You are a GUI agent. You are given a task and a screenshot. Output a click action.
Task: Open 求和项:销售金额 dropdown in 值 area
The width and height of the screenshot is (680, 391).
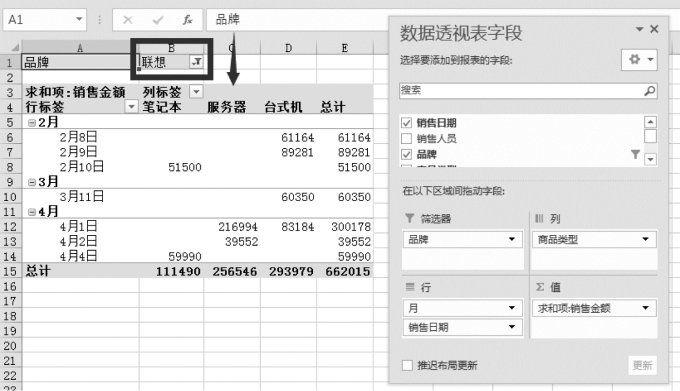tap(645, 308)
